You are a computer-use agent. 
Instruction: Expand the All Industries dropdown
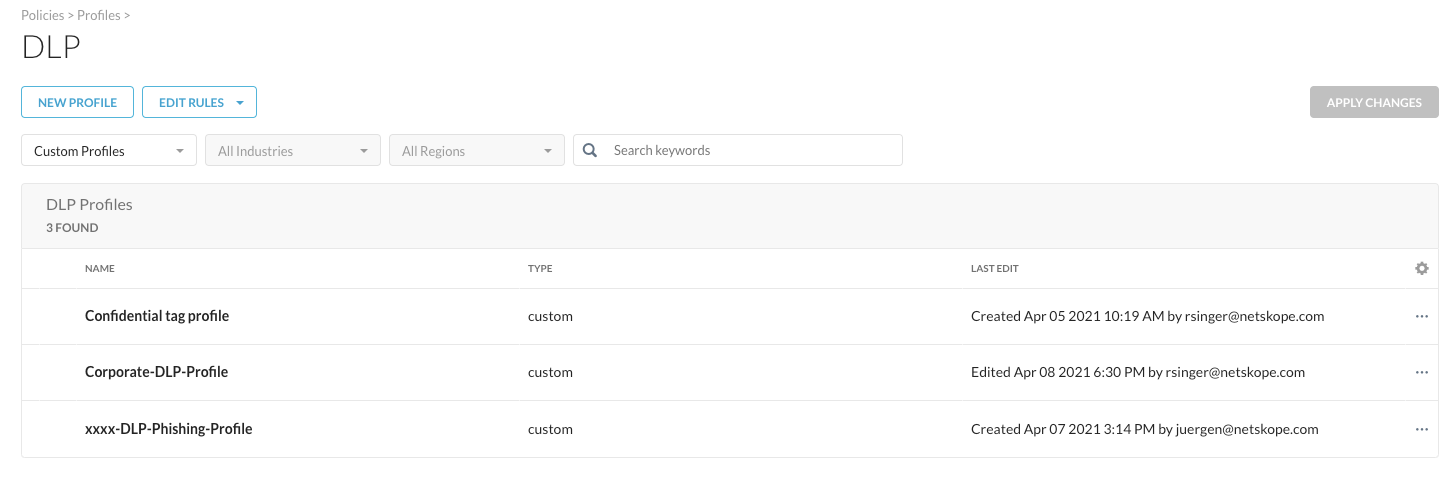click(x=292, y=151)
